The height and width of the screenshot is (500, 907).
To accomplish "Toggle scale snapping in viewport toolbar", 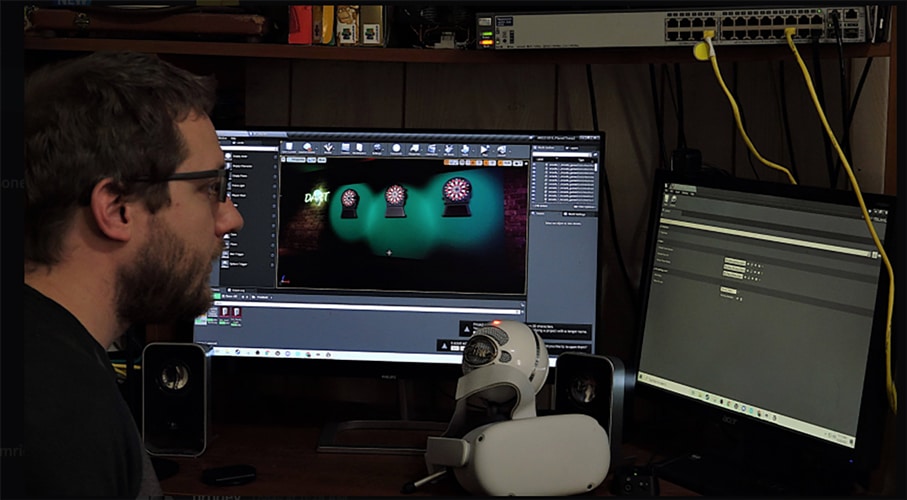I will [x=501, y=163].
